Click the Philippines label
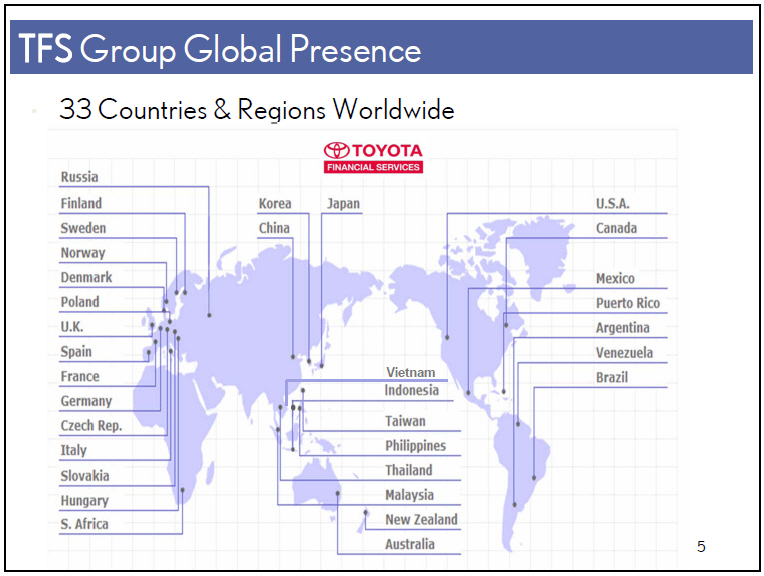The width and height of the screenshot is (764, 576). [416, 446]
